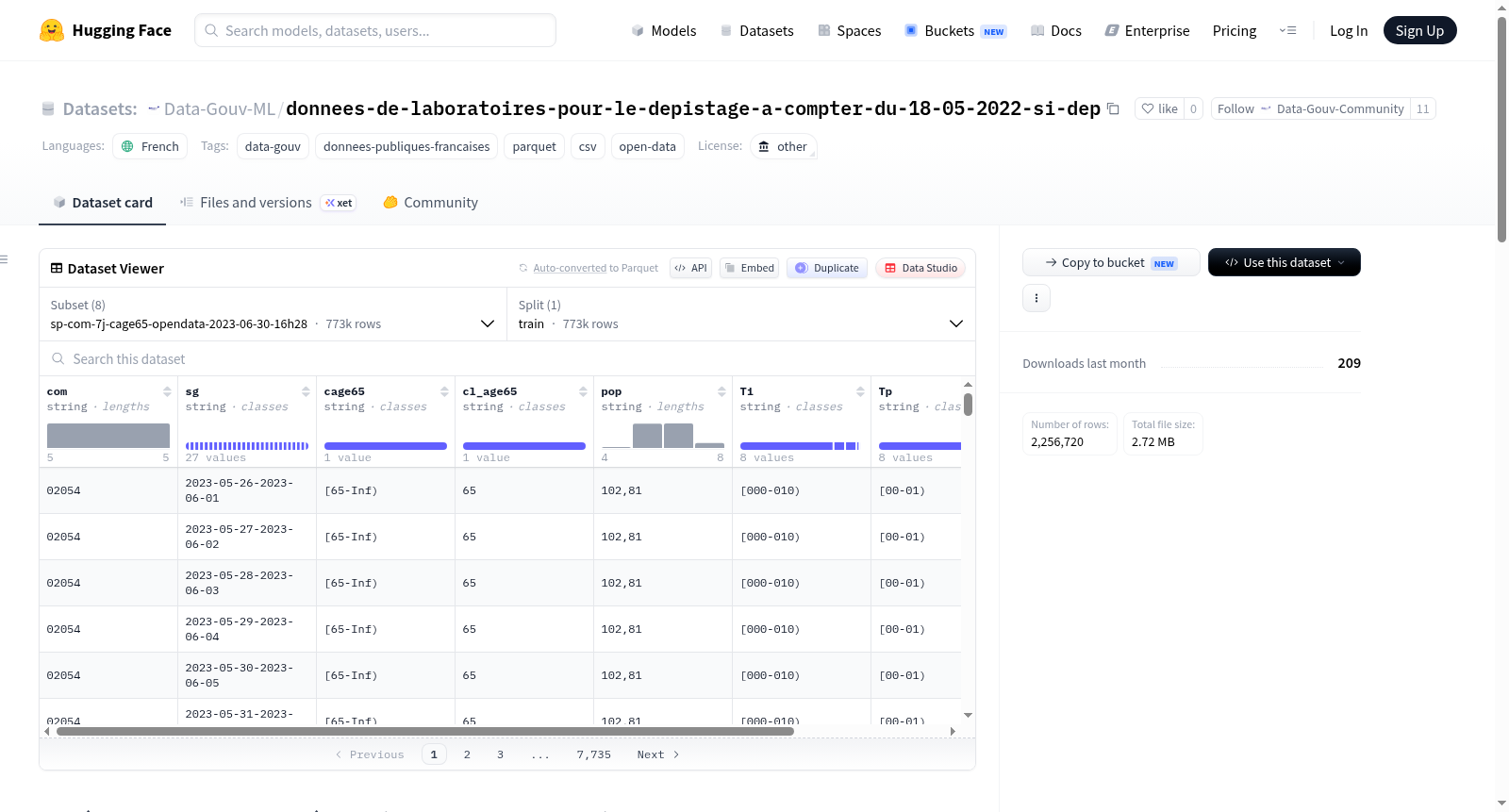Viewport: 1509px width, 812px height.
Task: Open left sidebar hamburger toggle
Action: coord(4,259)
